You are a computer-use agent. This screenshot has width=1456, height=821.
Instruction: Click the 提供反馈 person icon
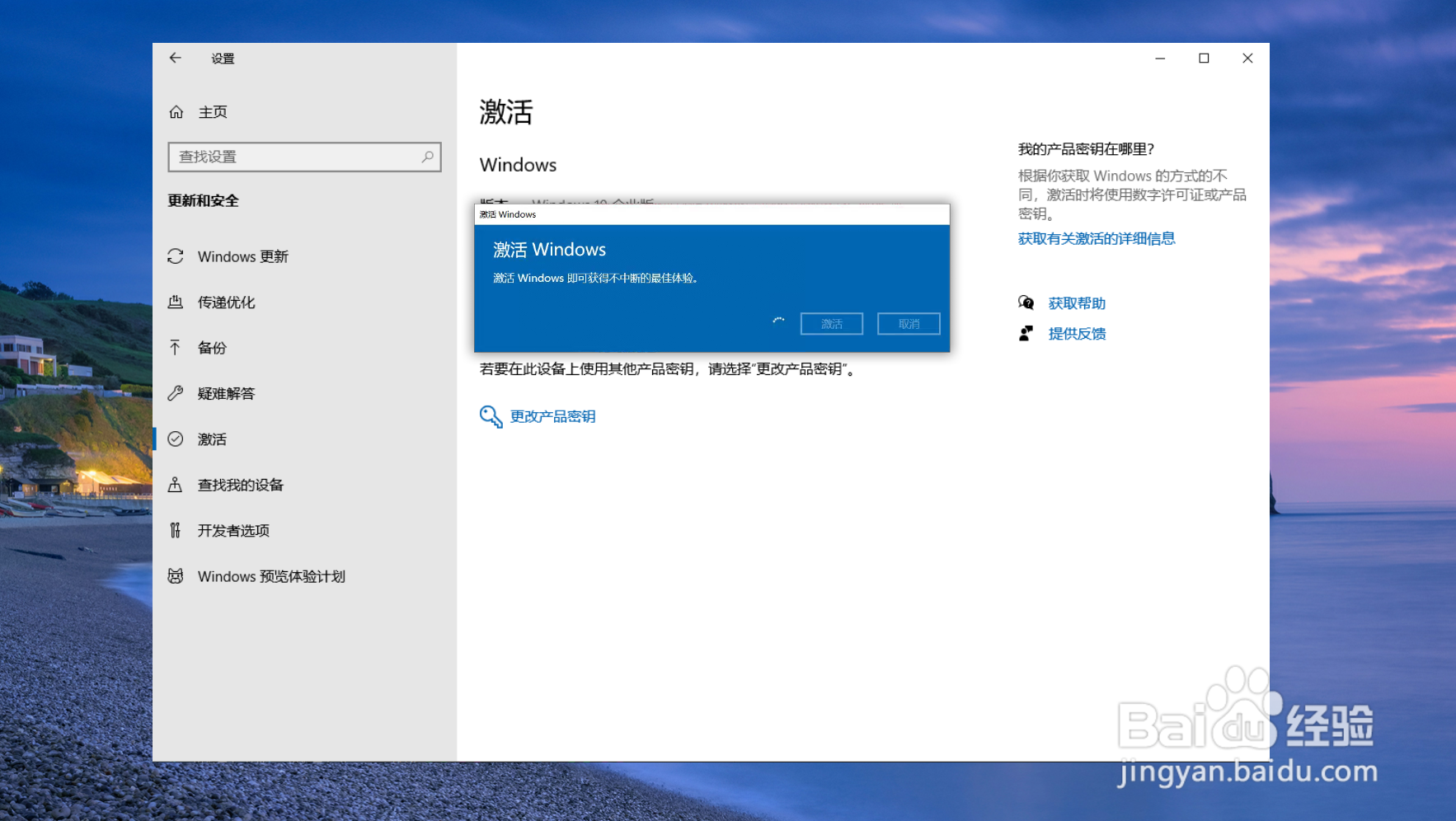pos(1026,333)
